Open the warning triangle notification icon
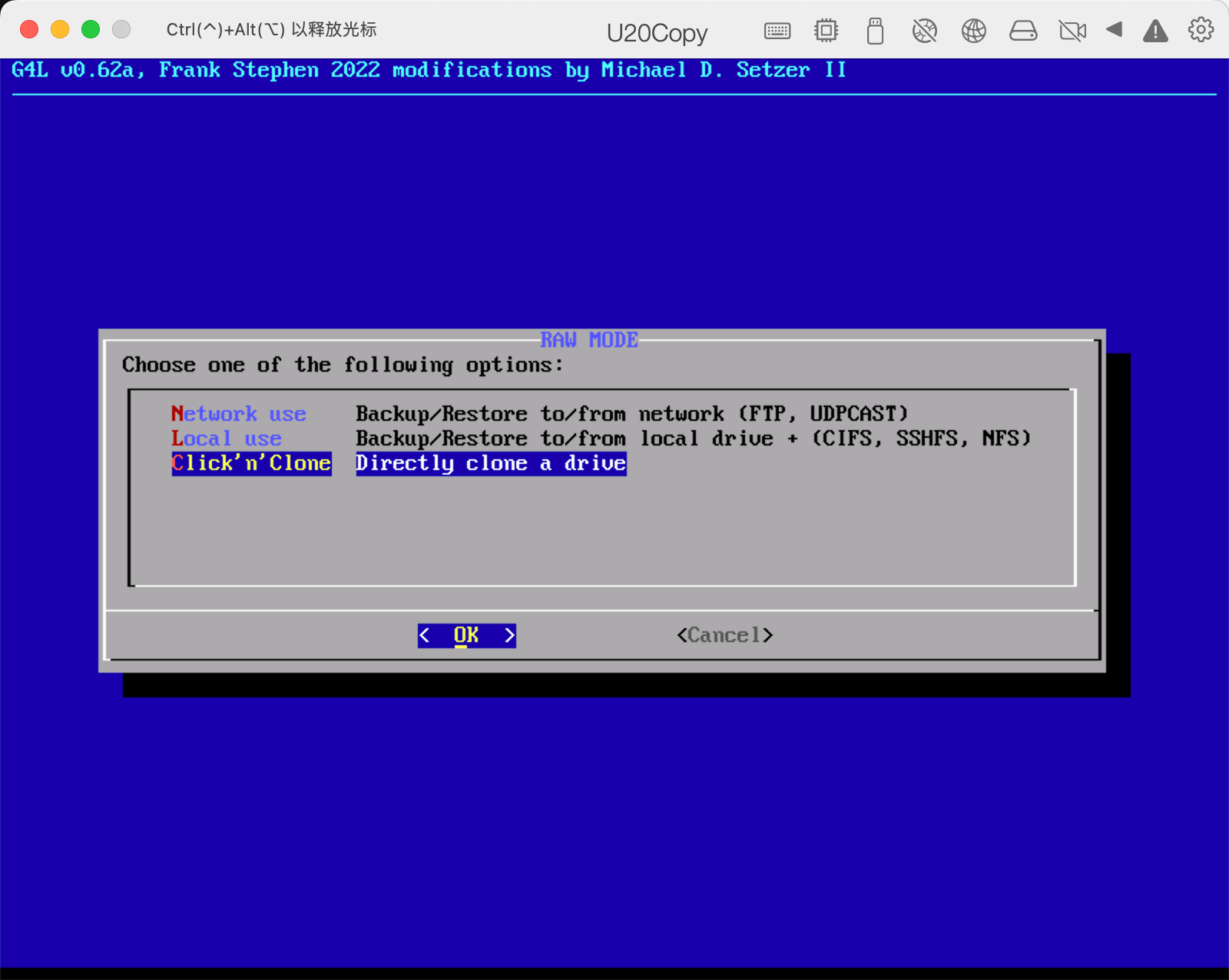 (x=1155, y=30)
